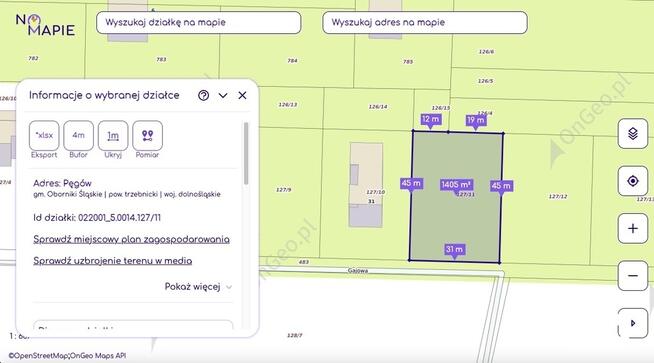
Task: Activate the Pomiar measurement tool
Action: (x=147, y=136)
